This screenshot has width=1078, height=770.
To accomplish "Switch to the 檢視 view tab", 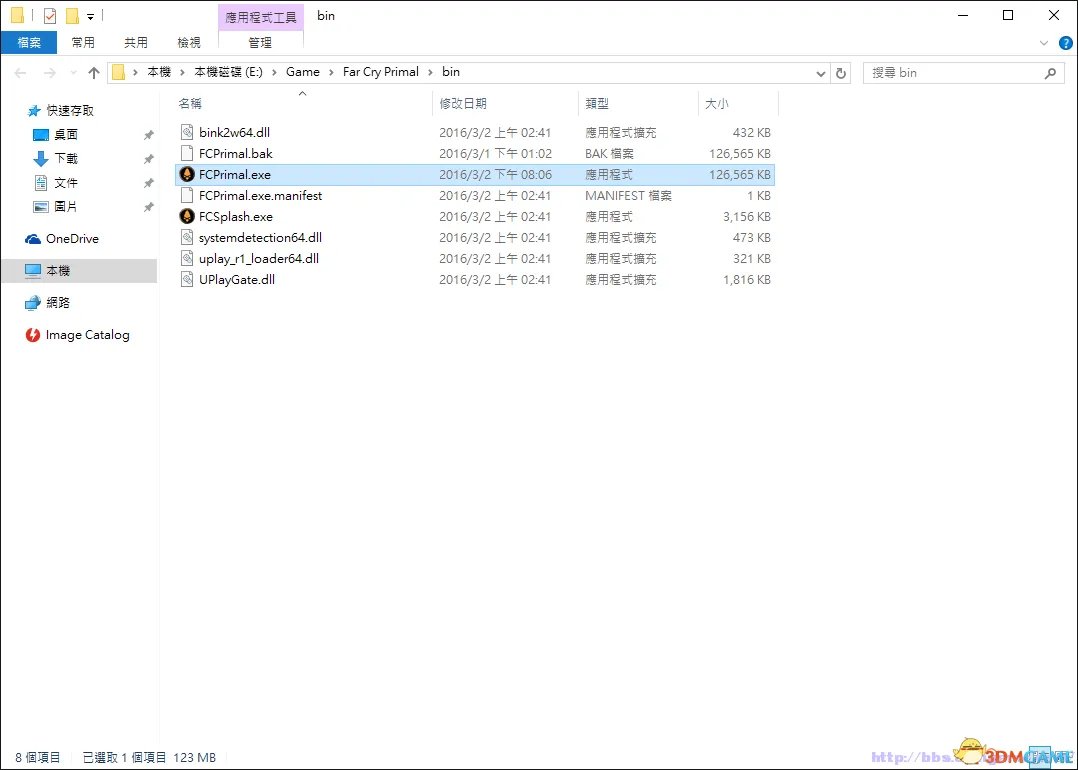I will click(x=189, y=42).
